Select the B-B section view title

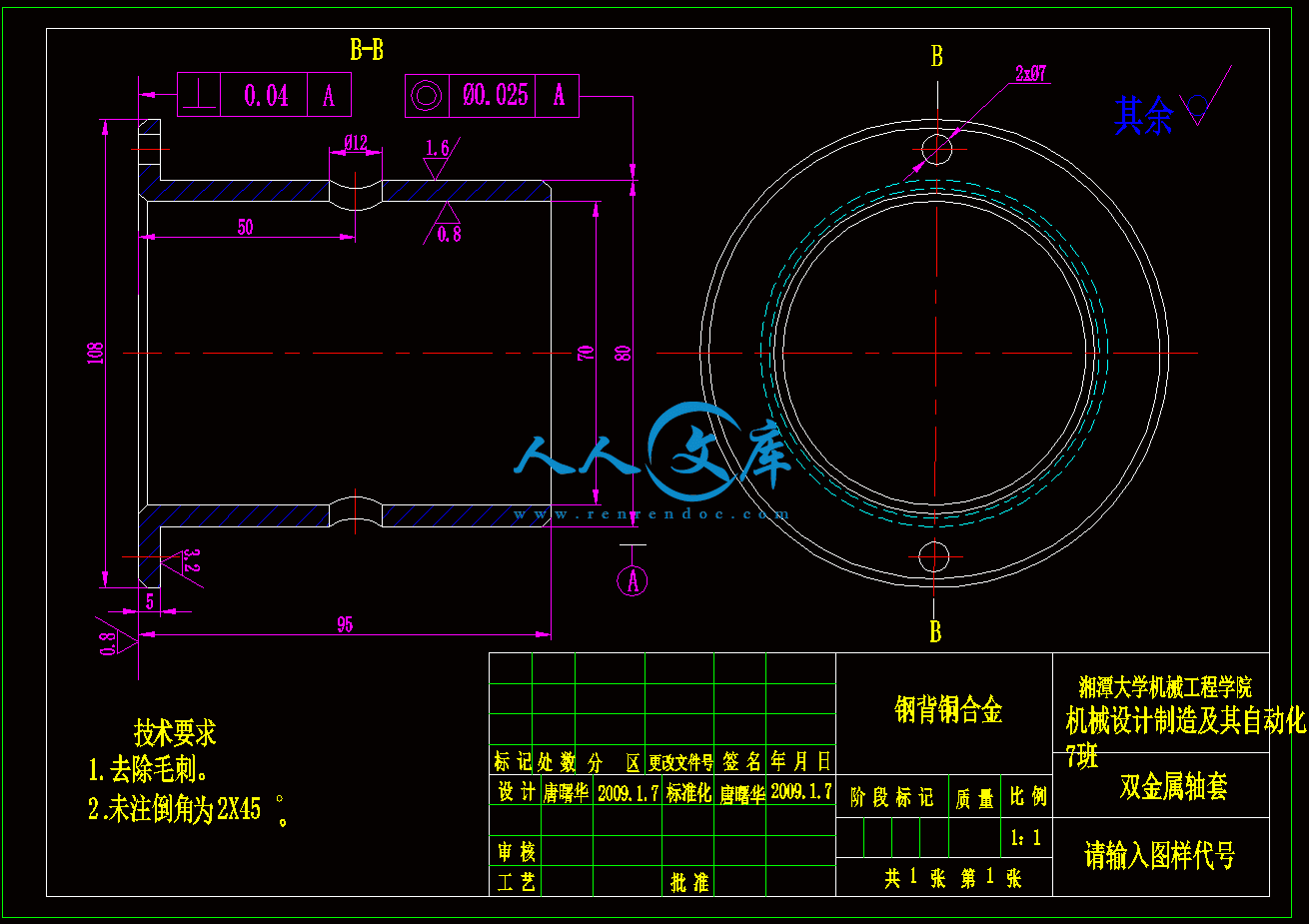367,50
